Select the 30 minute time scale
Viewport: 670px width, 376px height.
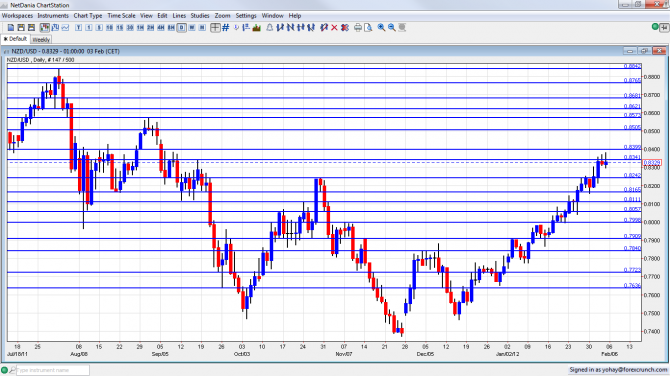click(x=130, y=27)
